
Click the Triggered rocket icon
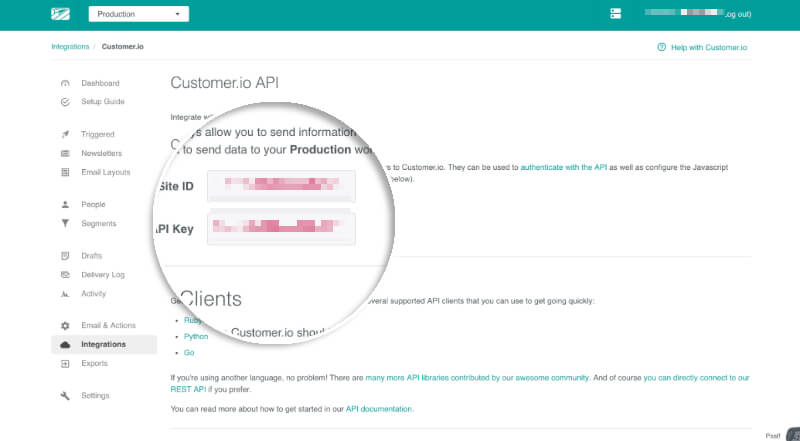65,135
